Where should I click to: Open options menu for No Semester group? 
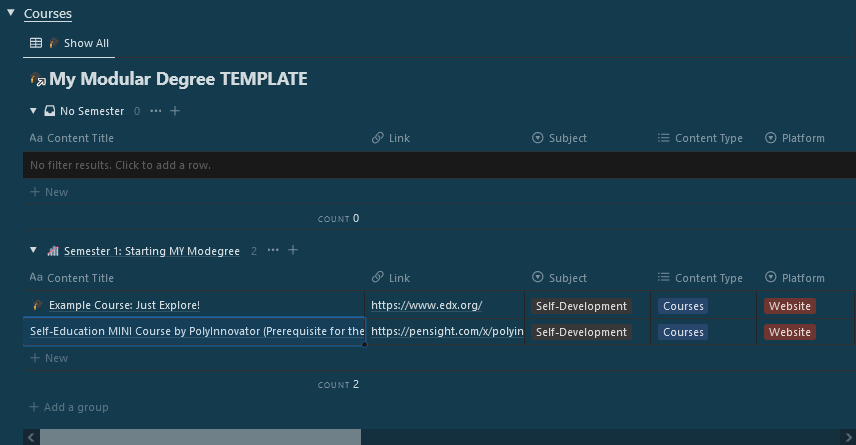tap(155, 111)
